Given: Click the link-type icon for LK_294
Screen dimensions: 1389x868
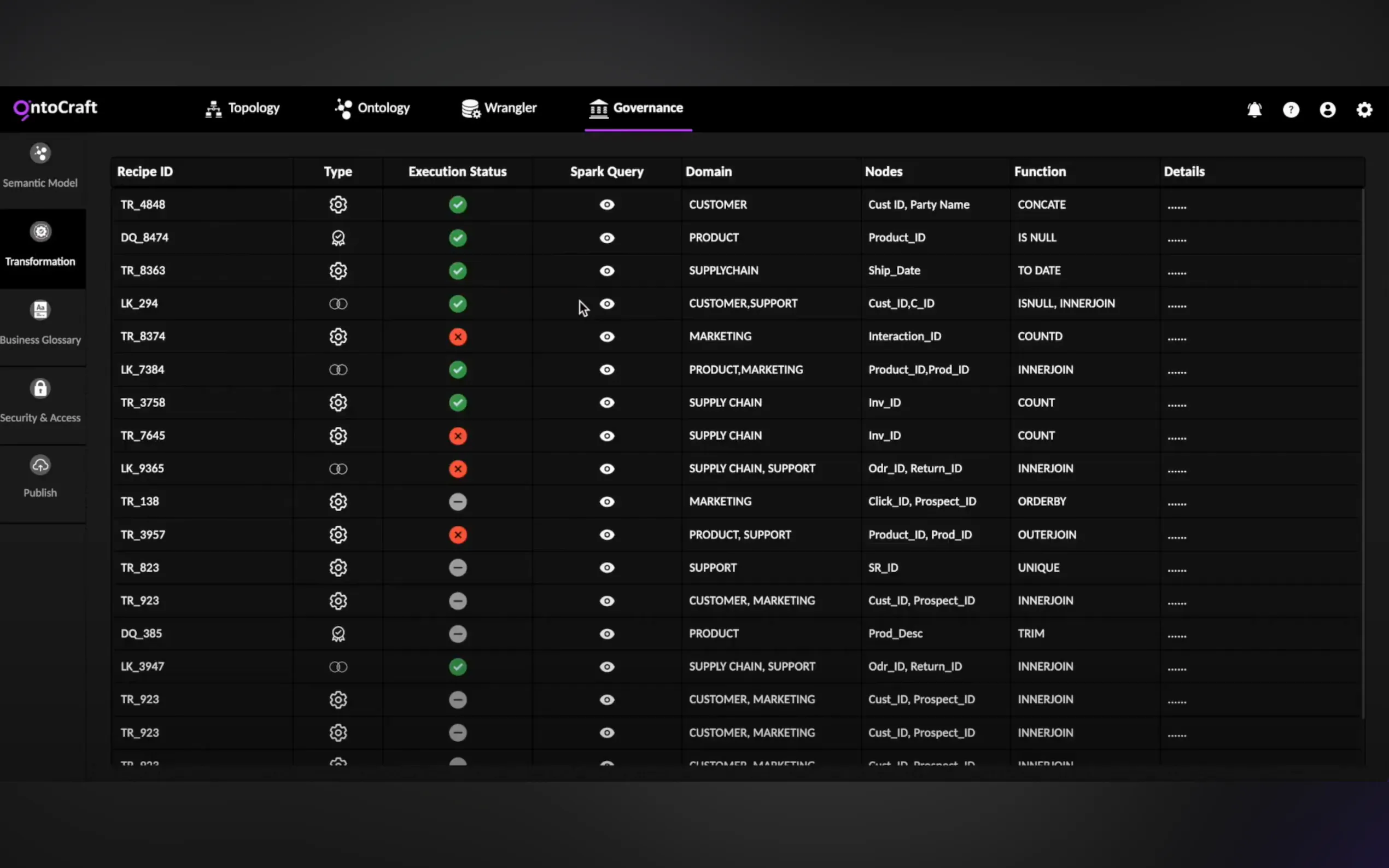Looking at the screenshot, I should pyautogui.click(x=338, y=304).
